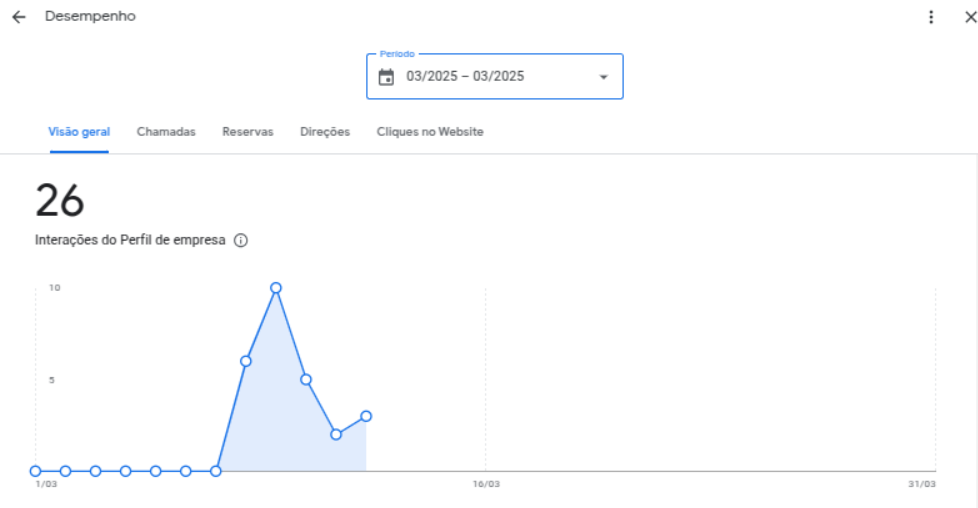Expand the Período dropdown arrow
Screen dimensions: 978x508
coord(603,77)
